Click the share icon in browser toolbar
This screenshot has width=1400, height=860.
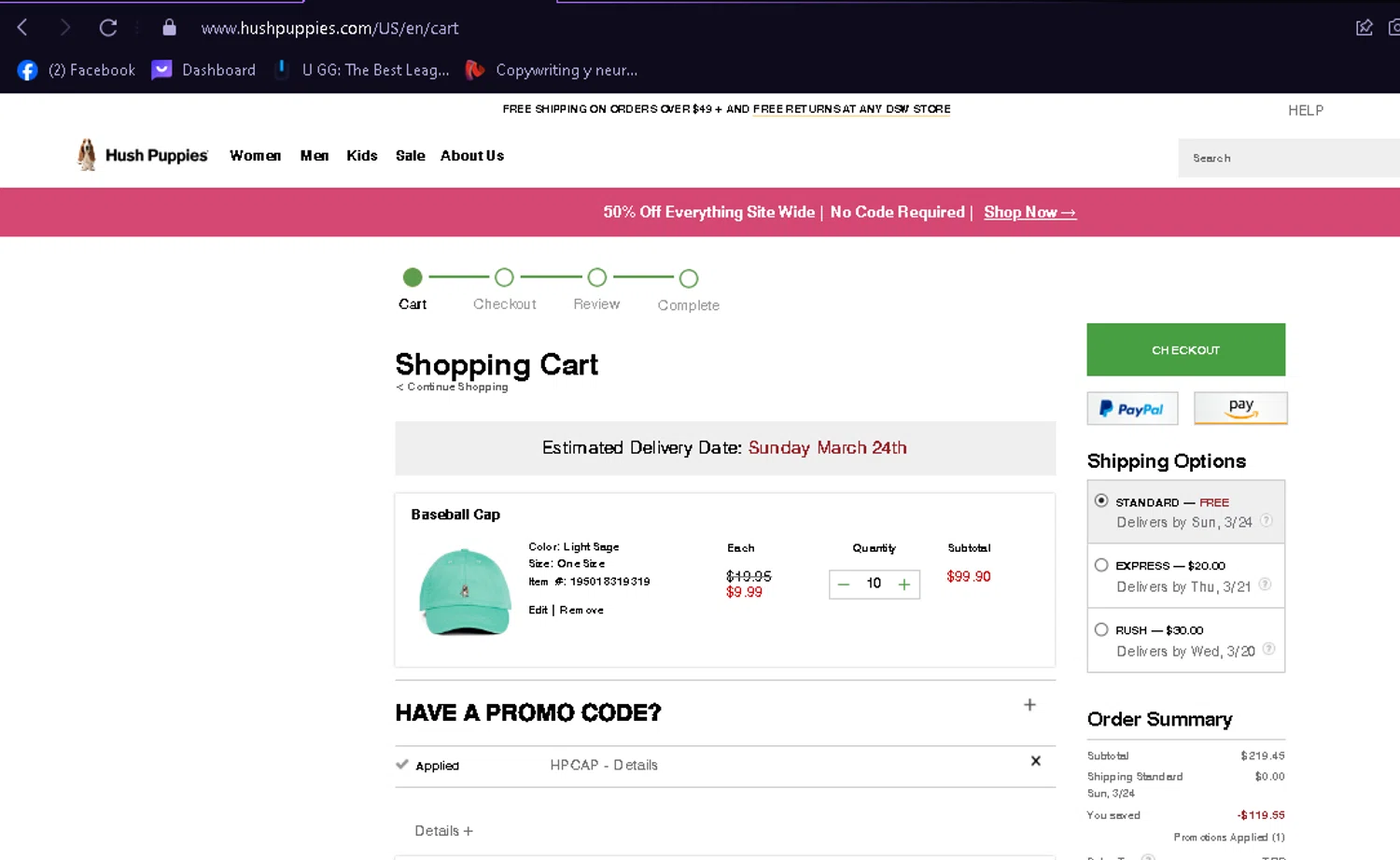[x=1365, y=27]
